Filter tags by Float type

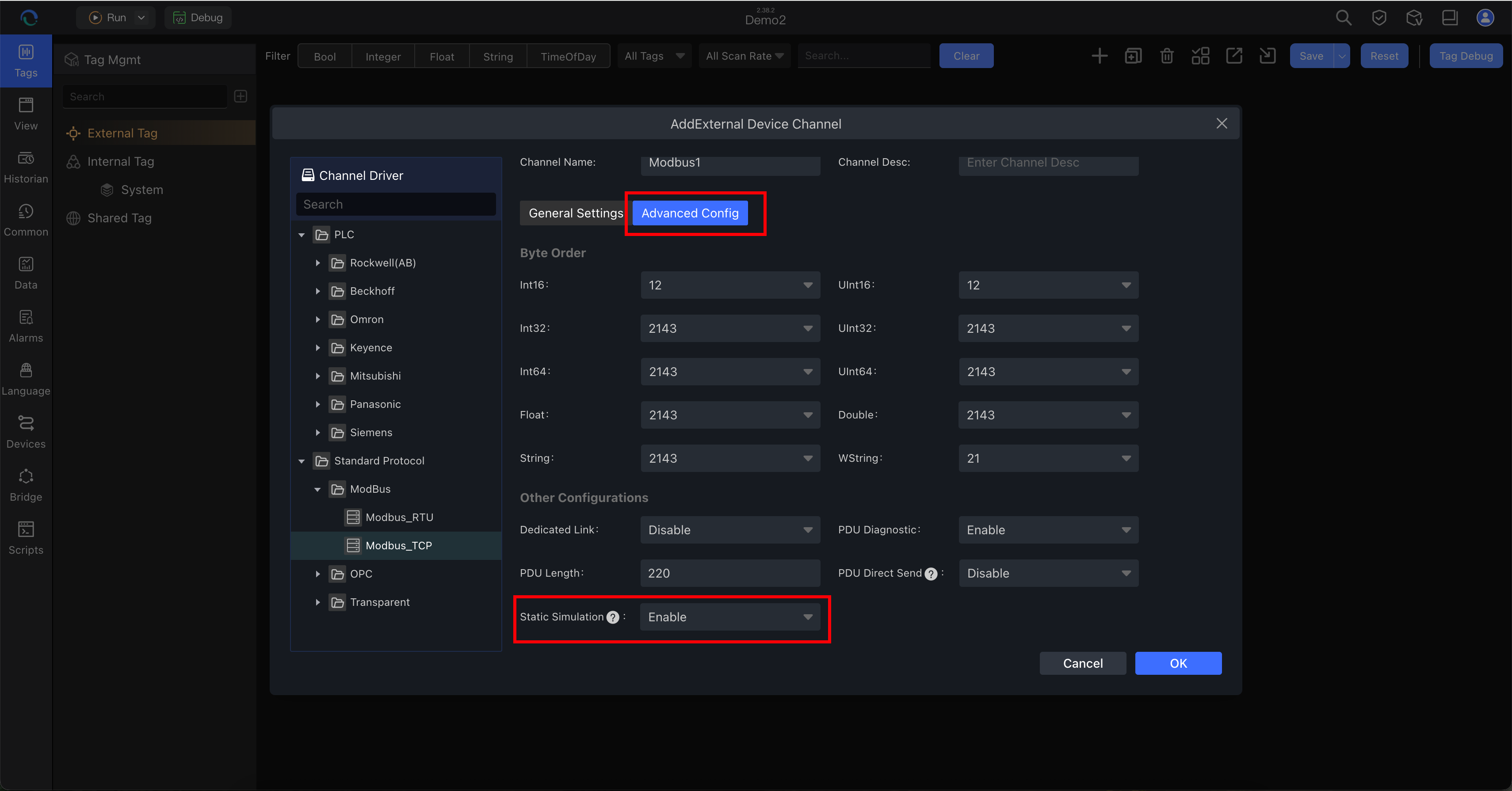tap(441, 56)
